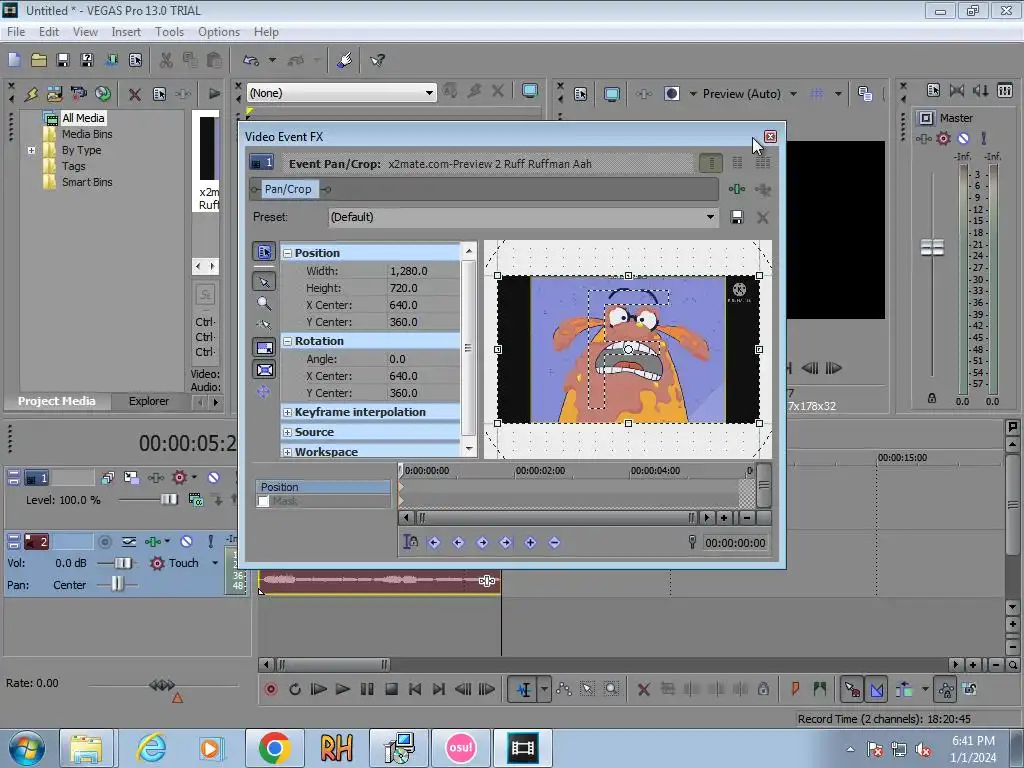Select the Normal Edit Tool in bottom toolbar

pyautogui.click(x=524, y=689)
